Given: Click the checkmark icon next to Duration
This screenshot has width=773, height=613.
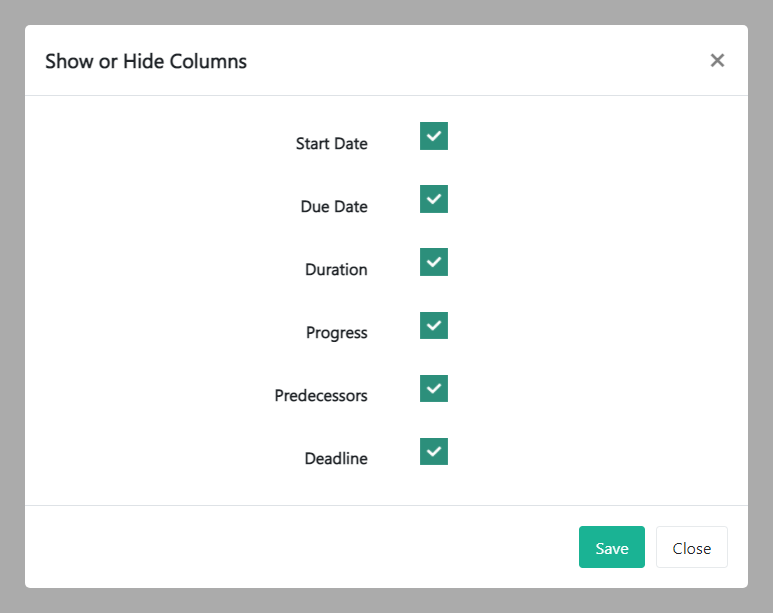Looking at the screenshot, I should point(433,262).
